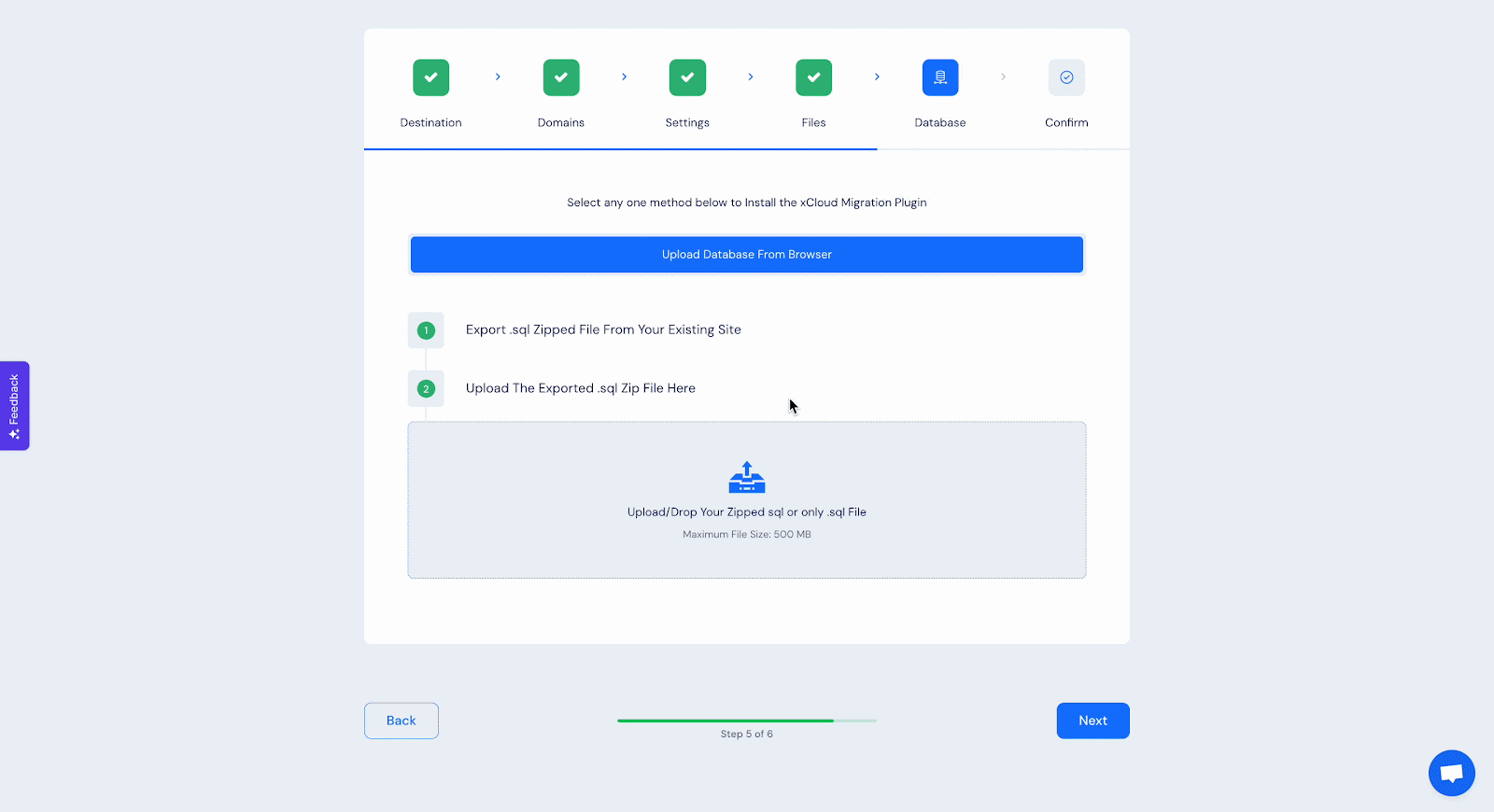The width and height of the screenshot is (1494, 812).
Task: Click the Domains step checkmark icon
Action: (x=560, y=77)
